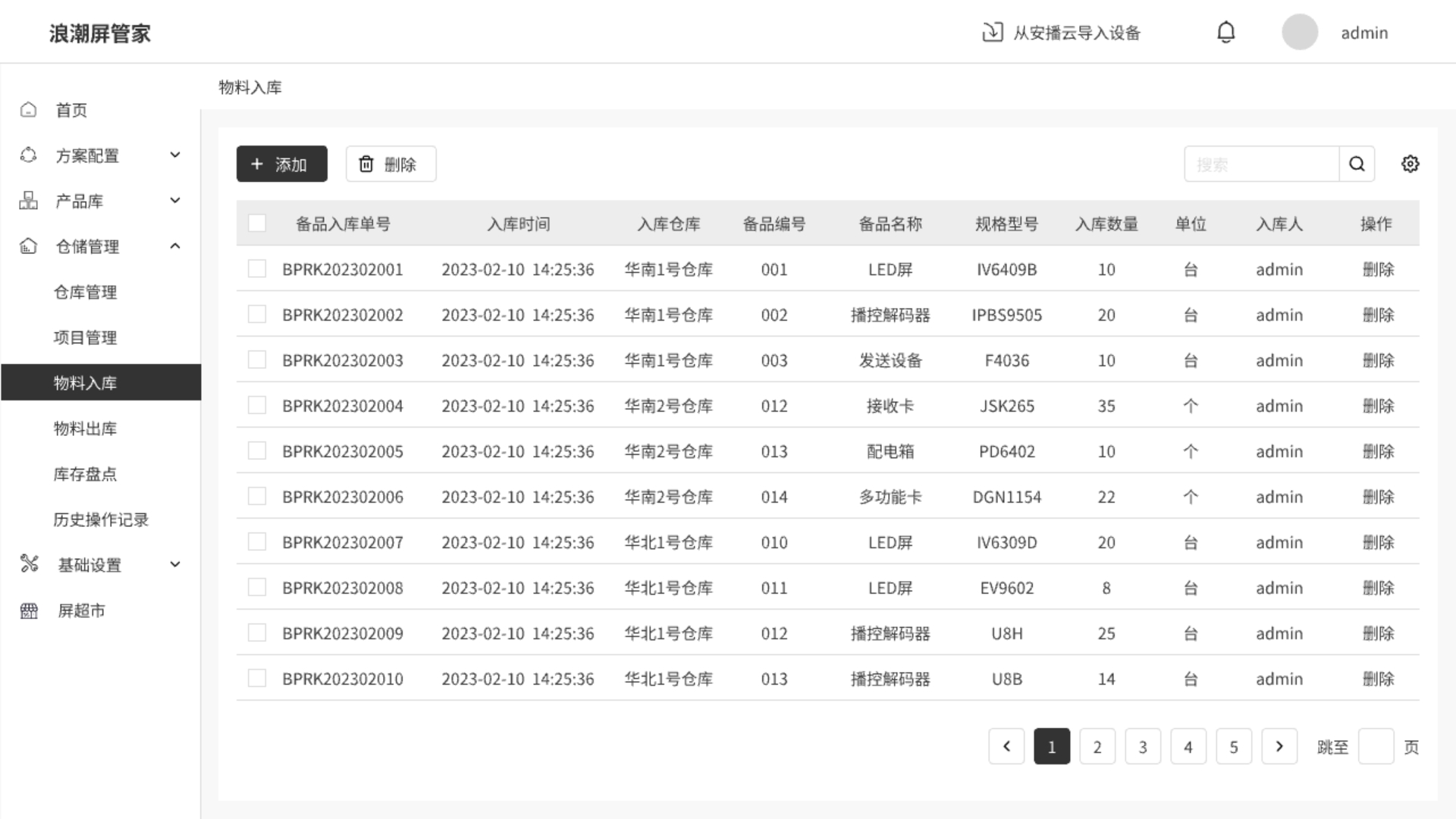Image resolution: width=1456 pixels, height=819 pixels.
Task: Click the 方案配置 sidebar icon
Action: point(28,155)
